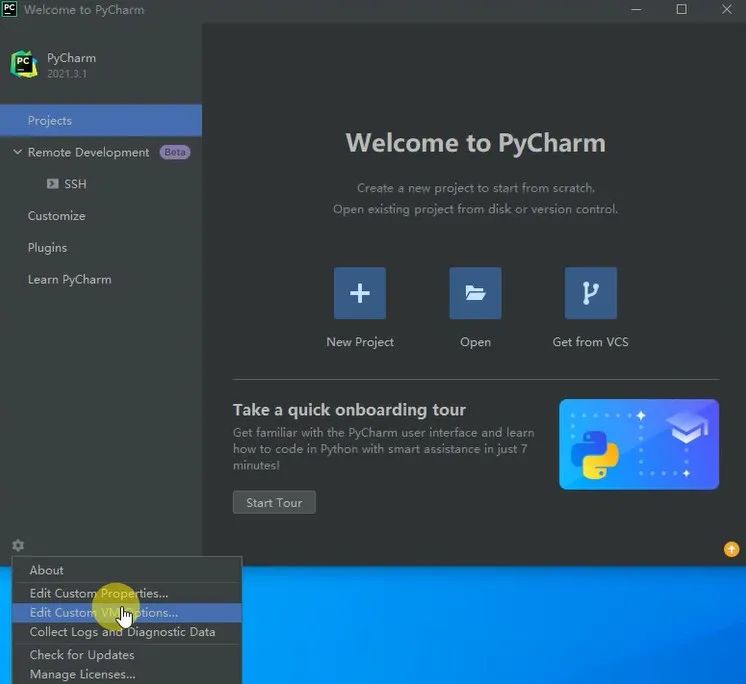Image resolution: width=746 pixels, height=684 pixels.
Task: Open the Customize section
Action: 57,216
